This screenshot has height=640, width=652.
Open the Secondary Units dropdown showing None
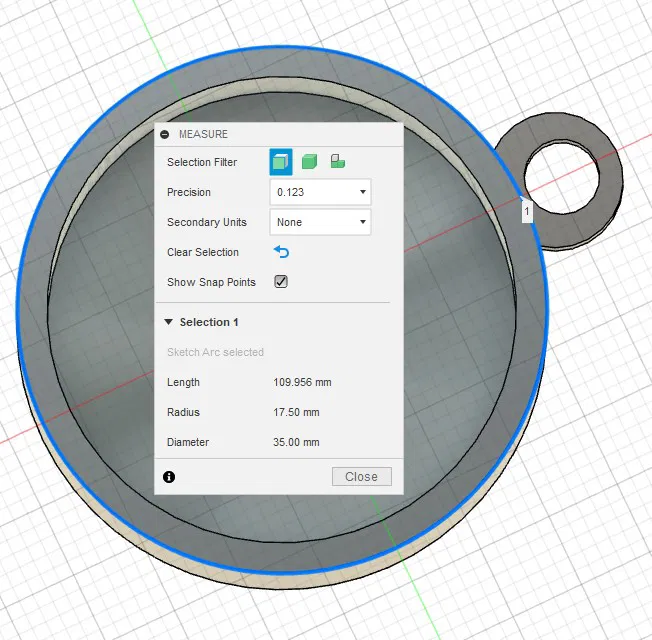(x=320, y=222)
